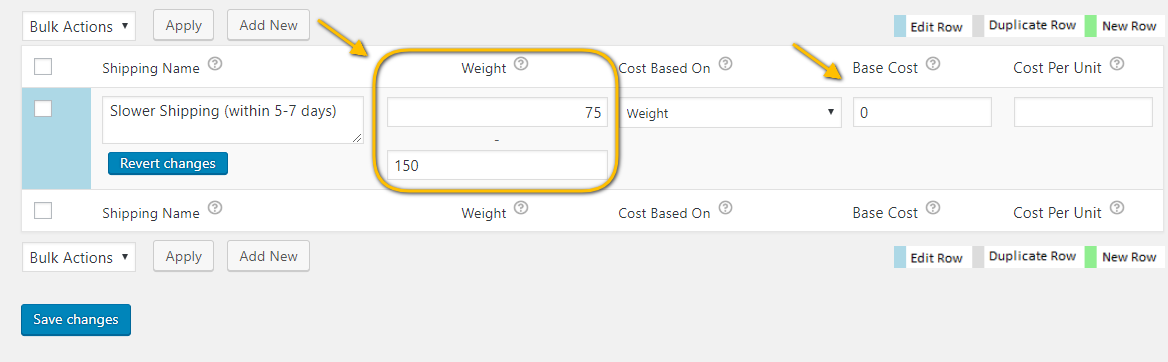Viewport: 1168px width, 362px height.
Task: Click the top Add New button
Action: (268, 25)
